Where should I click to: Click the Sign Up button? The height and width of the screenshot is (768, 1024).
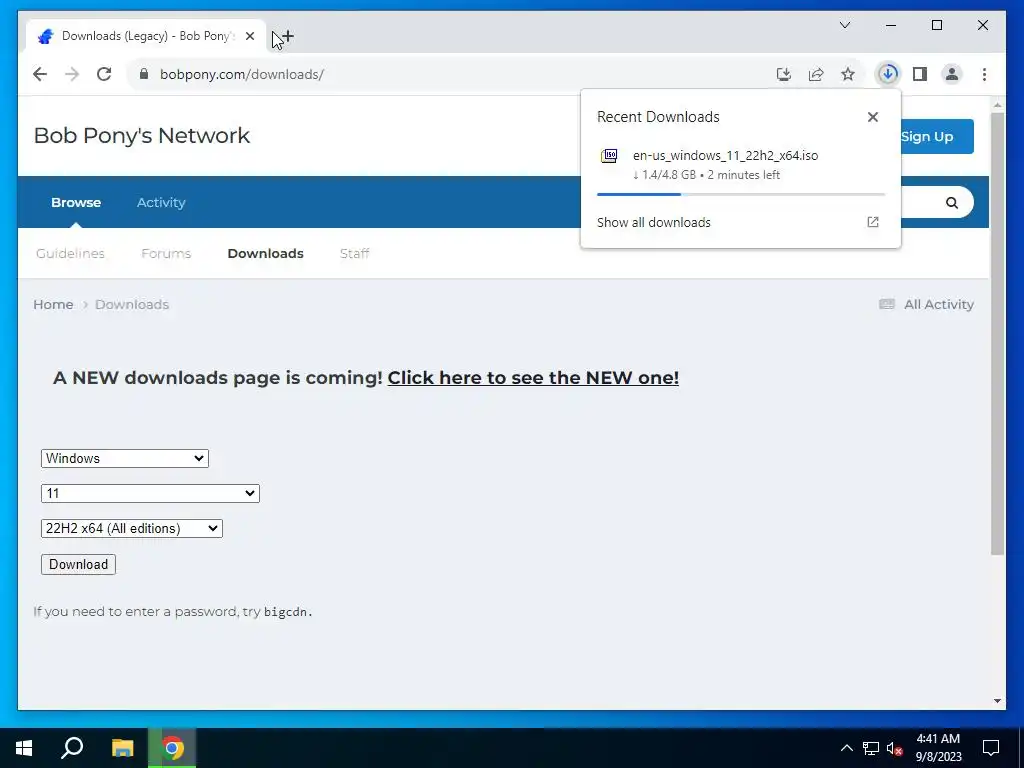click(x=936, y=136)
